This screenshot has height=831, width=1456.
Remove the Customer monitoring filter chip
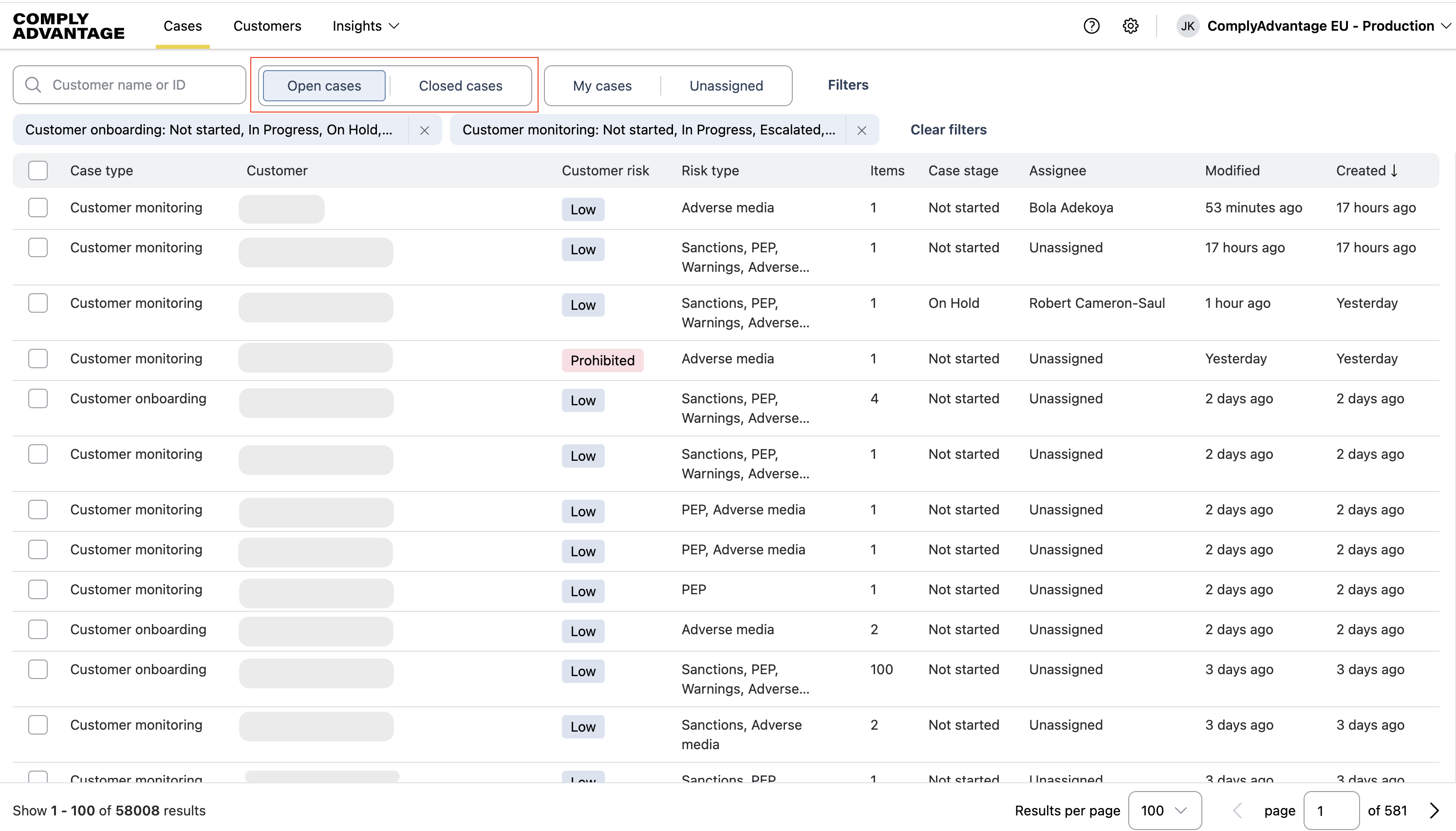(x=861, y=130)
